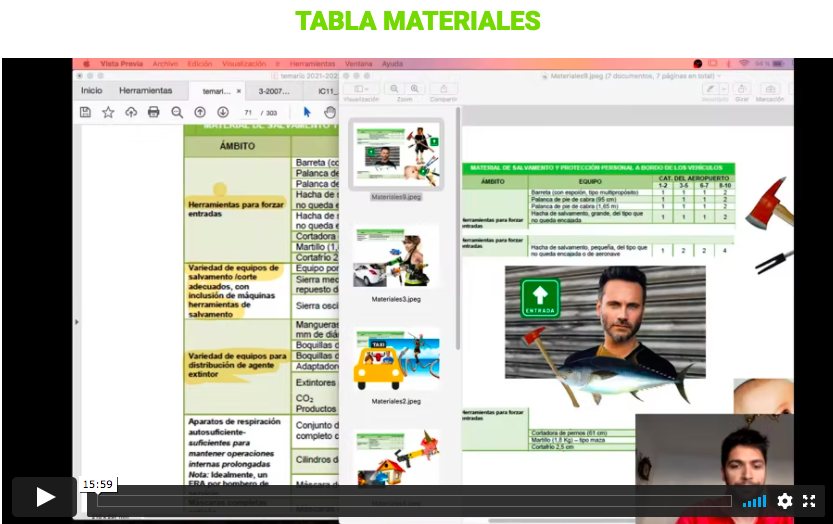Click the cloud upload icon
The image size is (833, 524).
(x=131, y=112)
